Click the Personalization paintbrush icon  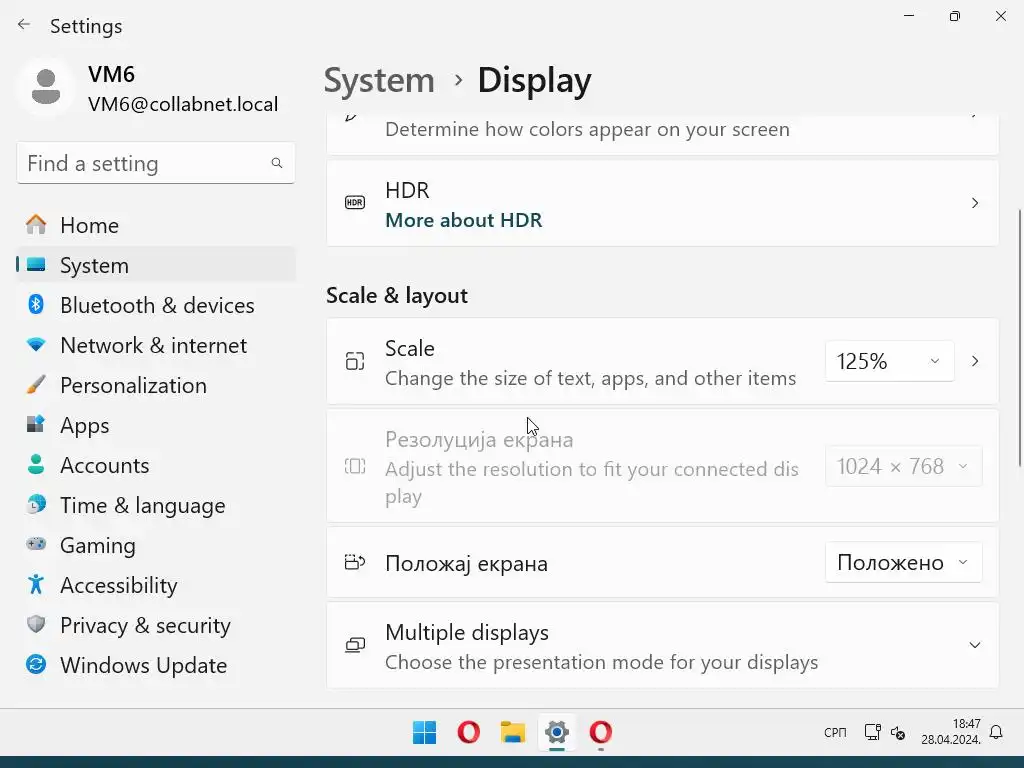tap(36, 385)
